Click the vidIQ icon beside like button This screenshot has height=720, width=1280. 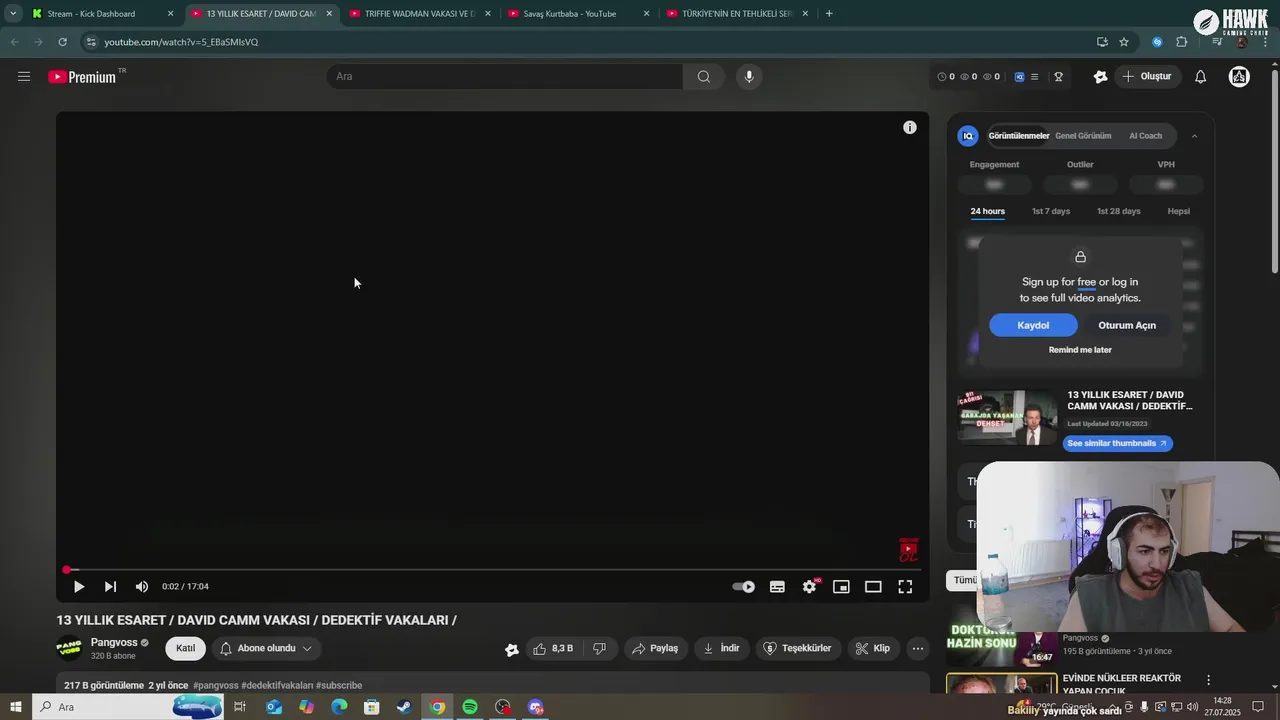(512, 650)
